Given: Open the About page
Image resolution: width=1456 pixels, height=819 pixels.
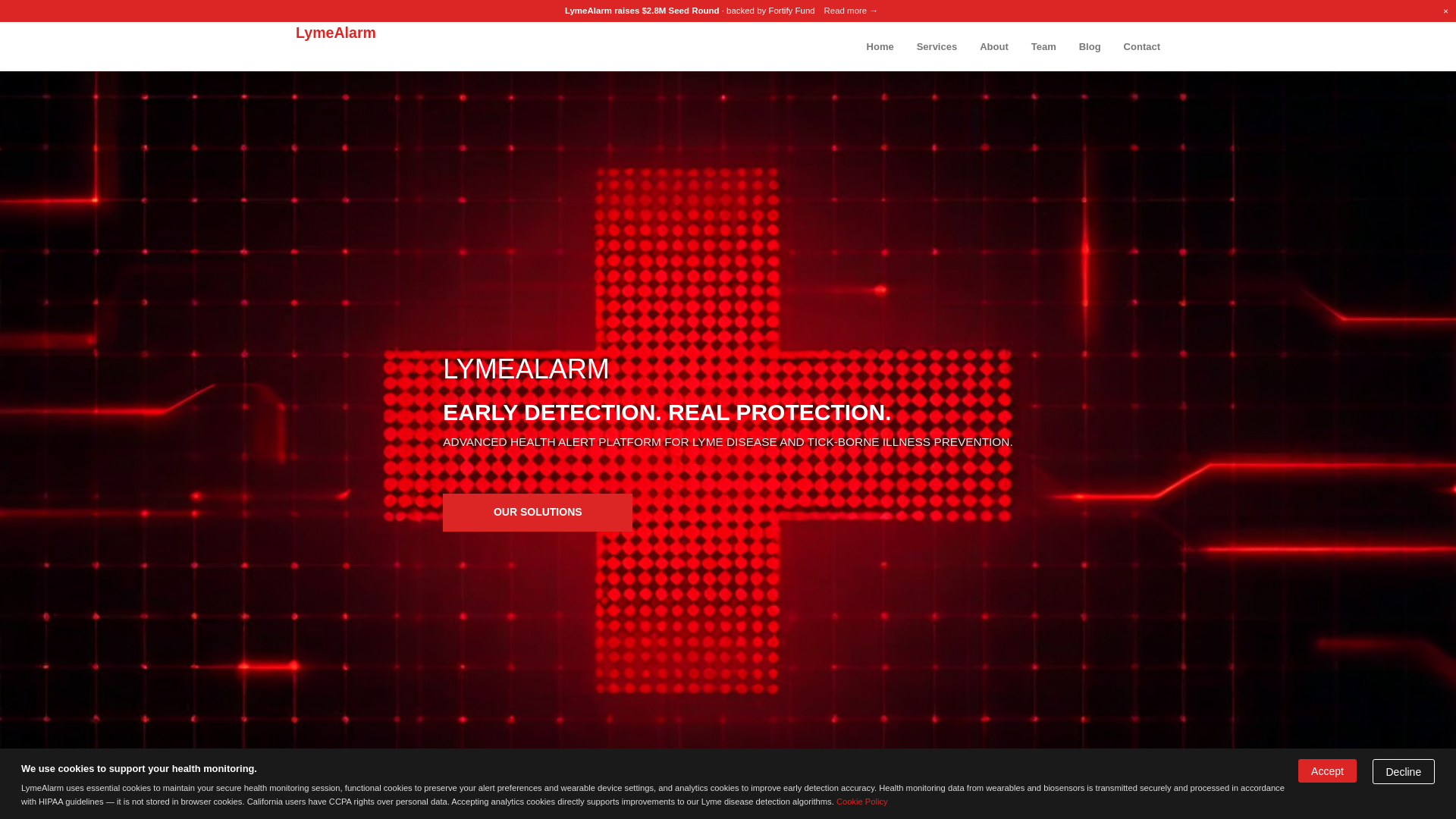Looking at the screenshot, I should pyautogui.click(x=993, y=47).
